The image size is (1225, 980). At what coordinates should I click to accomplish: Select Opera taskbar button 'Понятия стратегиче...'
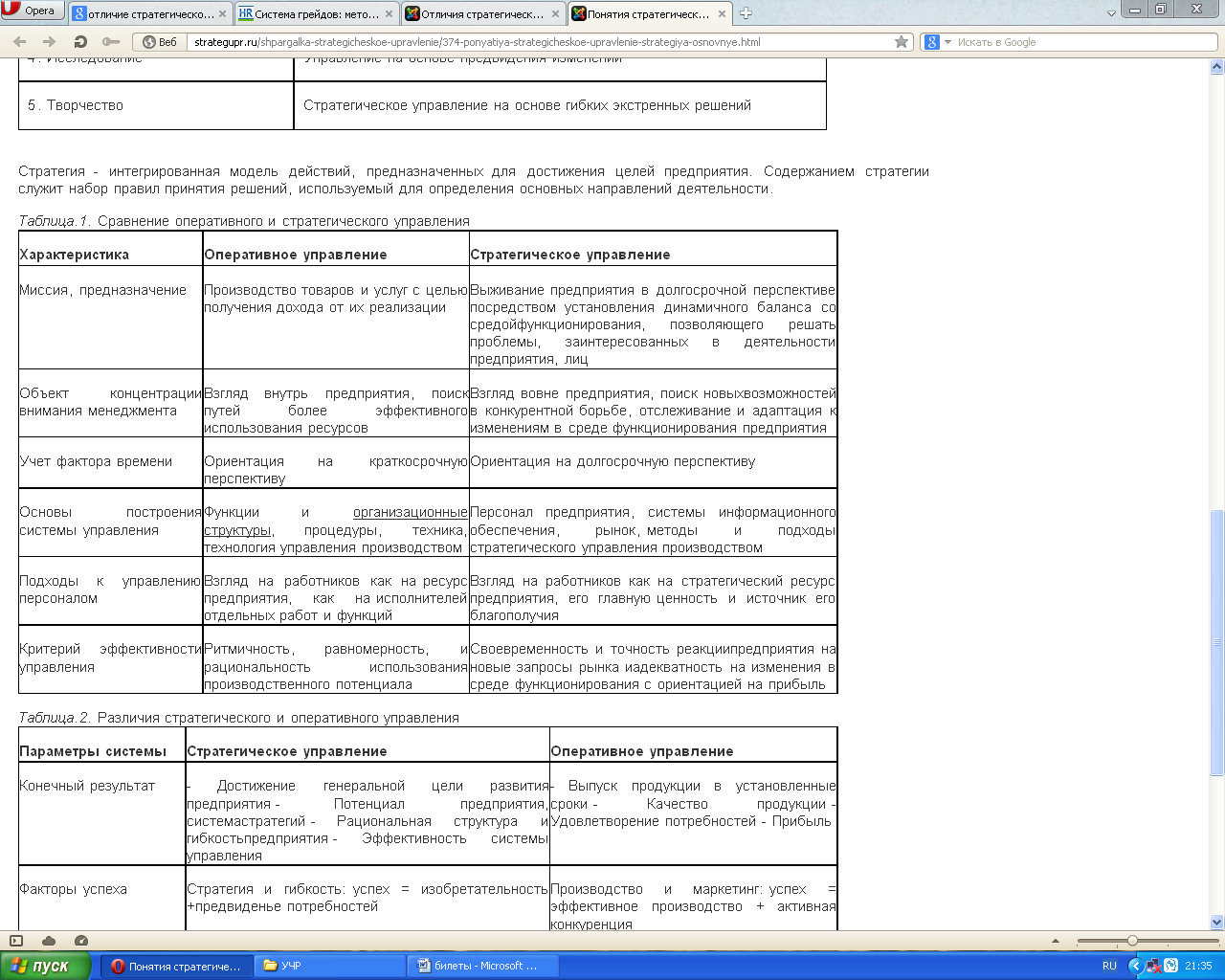[x=178, y=966]
